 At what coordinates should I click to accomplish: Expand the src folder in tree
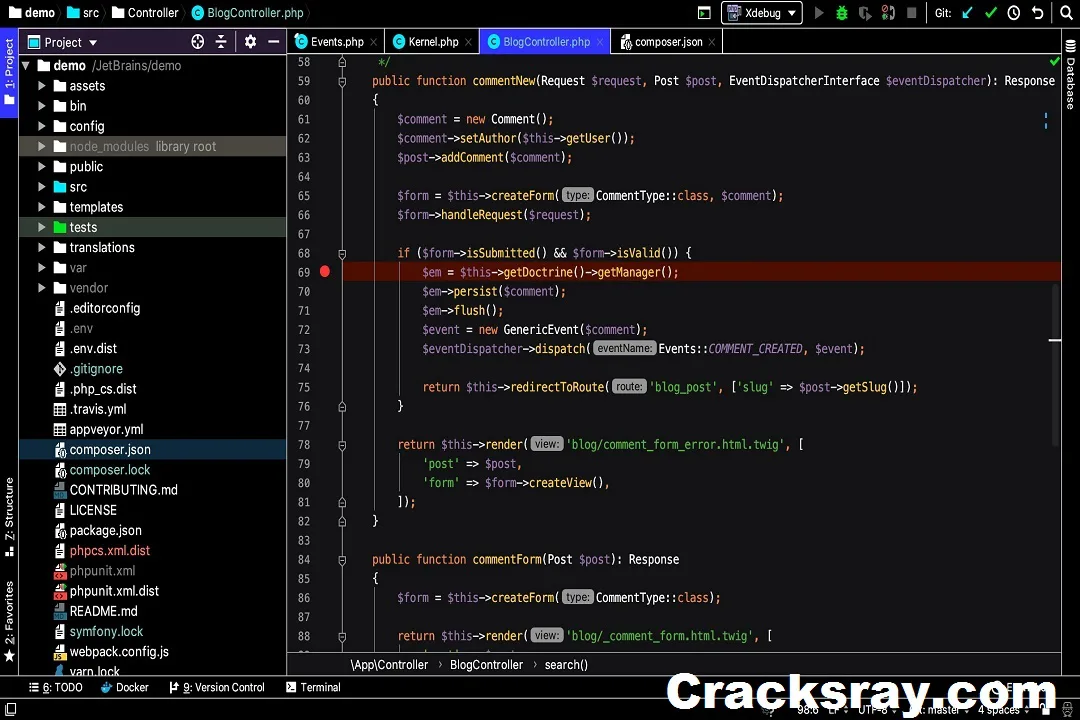[x=41, y=187]
